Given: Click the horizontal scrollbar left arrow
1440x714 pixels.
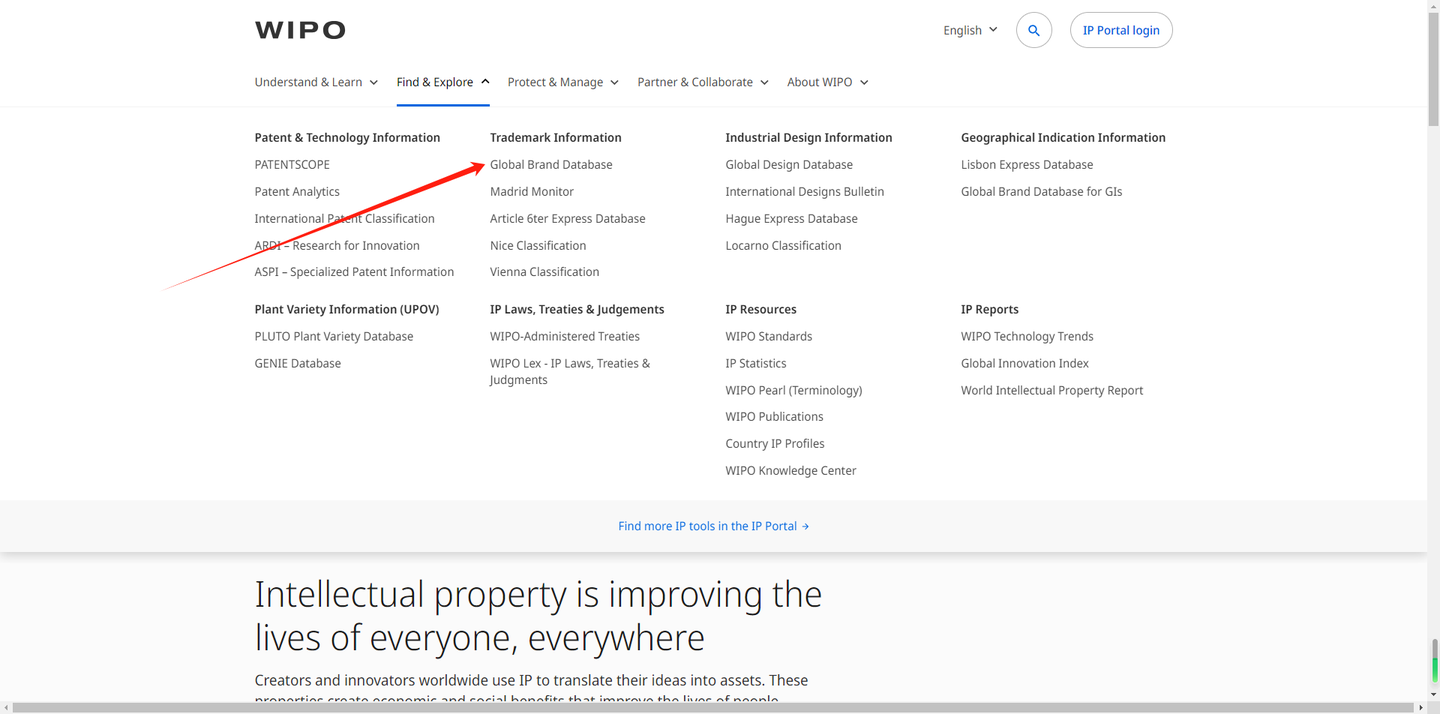Looking at the screenshot, I should (6, 708).
